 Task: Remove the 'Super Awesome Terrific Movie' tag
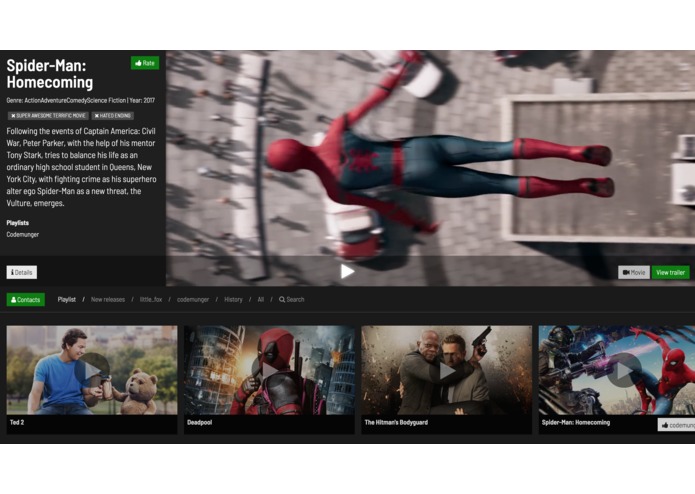coord(13,116)
